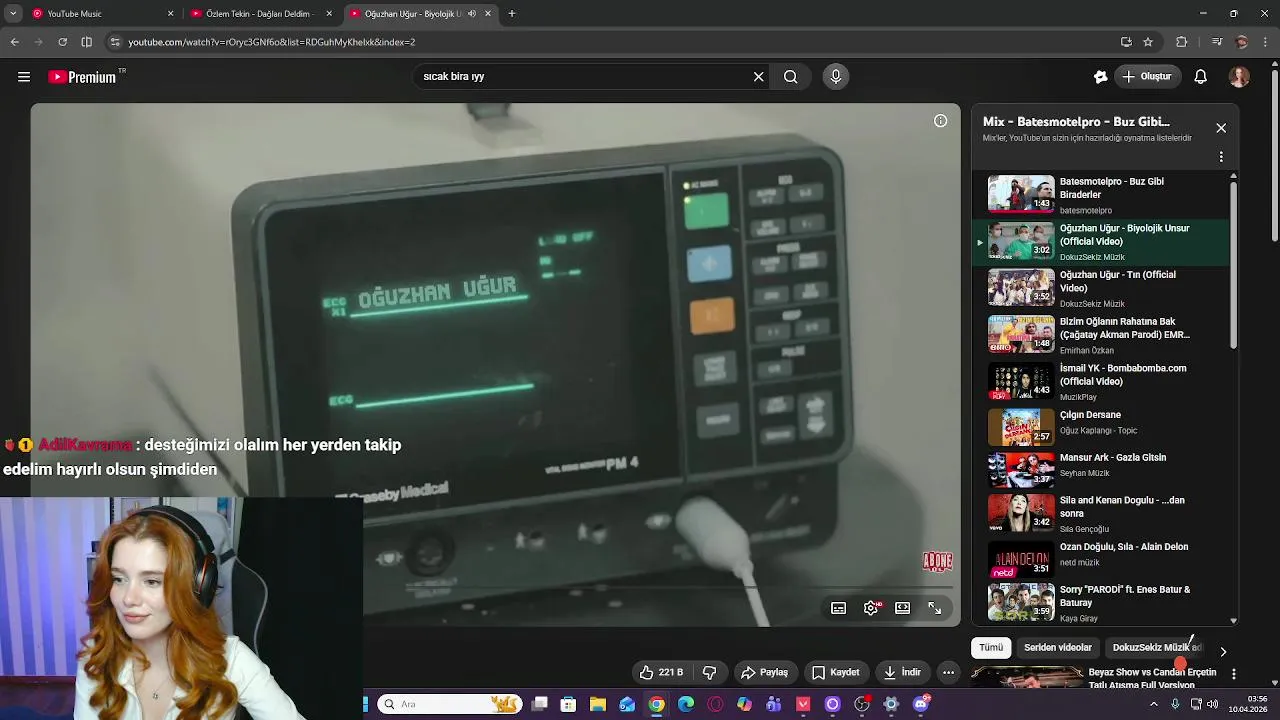Open options for Beyaz Show video
Screen dimensions: 1280x720
pyautogui.click(x=1233, y=674)
